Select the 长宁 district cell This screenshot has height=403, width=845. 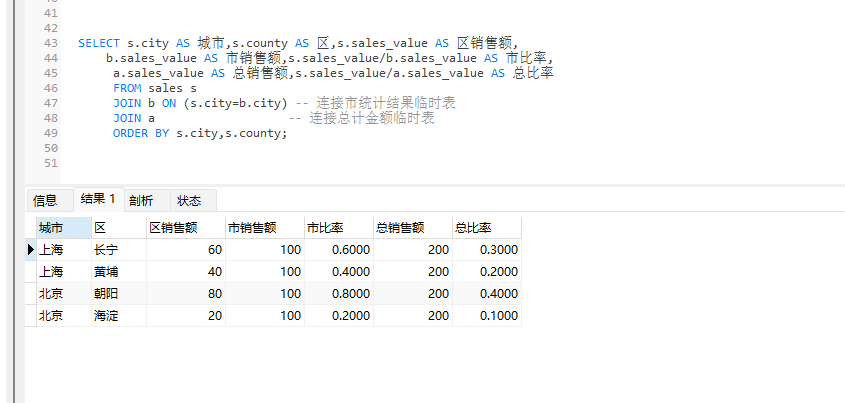coord(119,250)
